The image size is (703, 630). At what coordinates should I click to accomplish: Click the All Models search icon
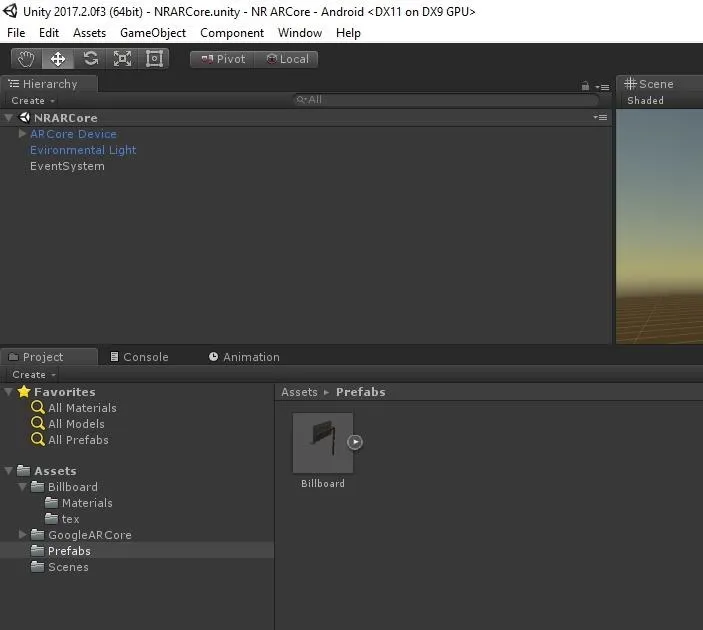pos(38,423)
